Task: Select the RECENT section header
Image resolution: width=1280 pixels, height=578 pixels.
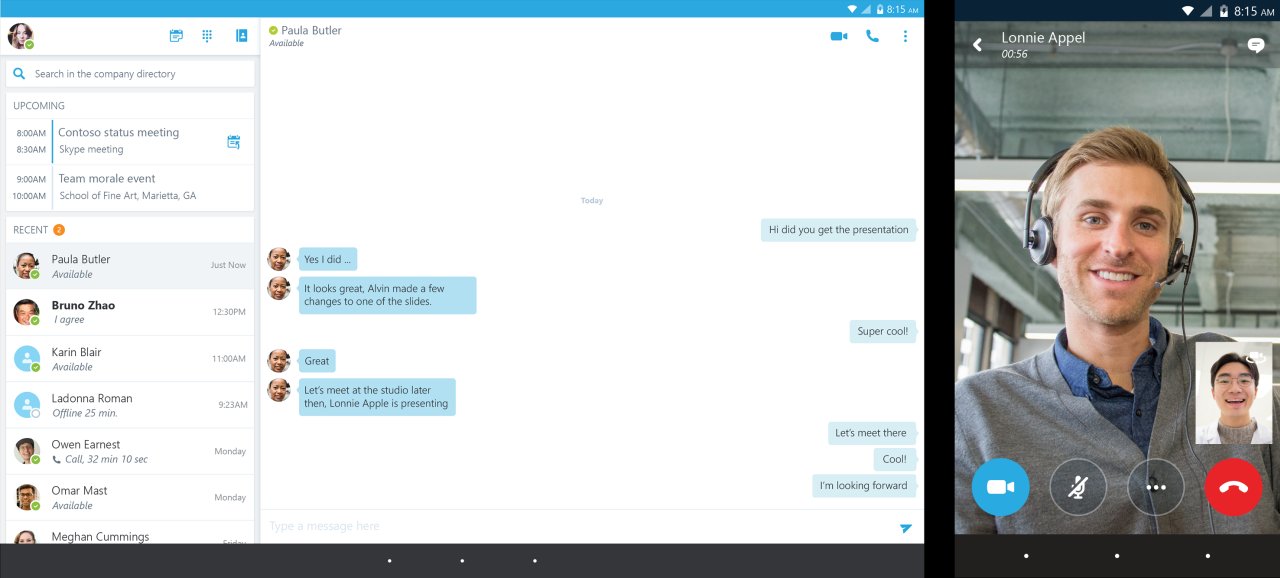Action: coord(30,229)
